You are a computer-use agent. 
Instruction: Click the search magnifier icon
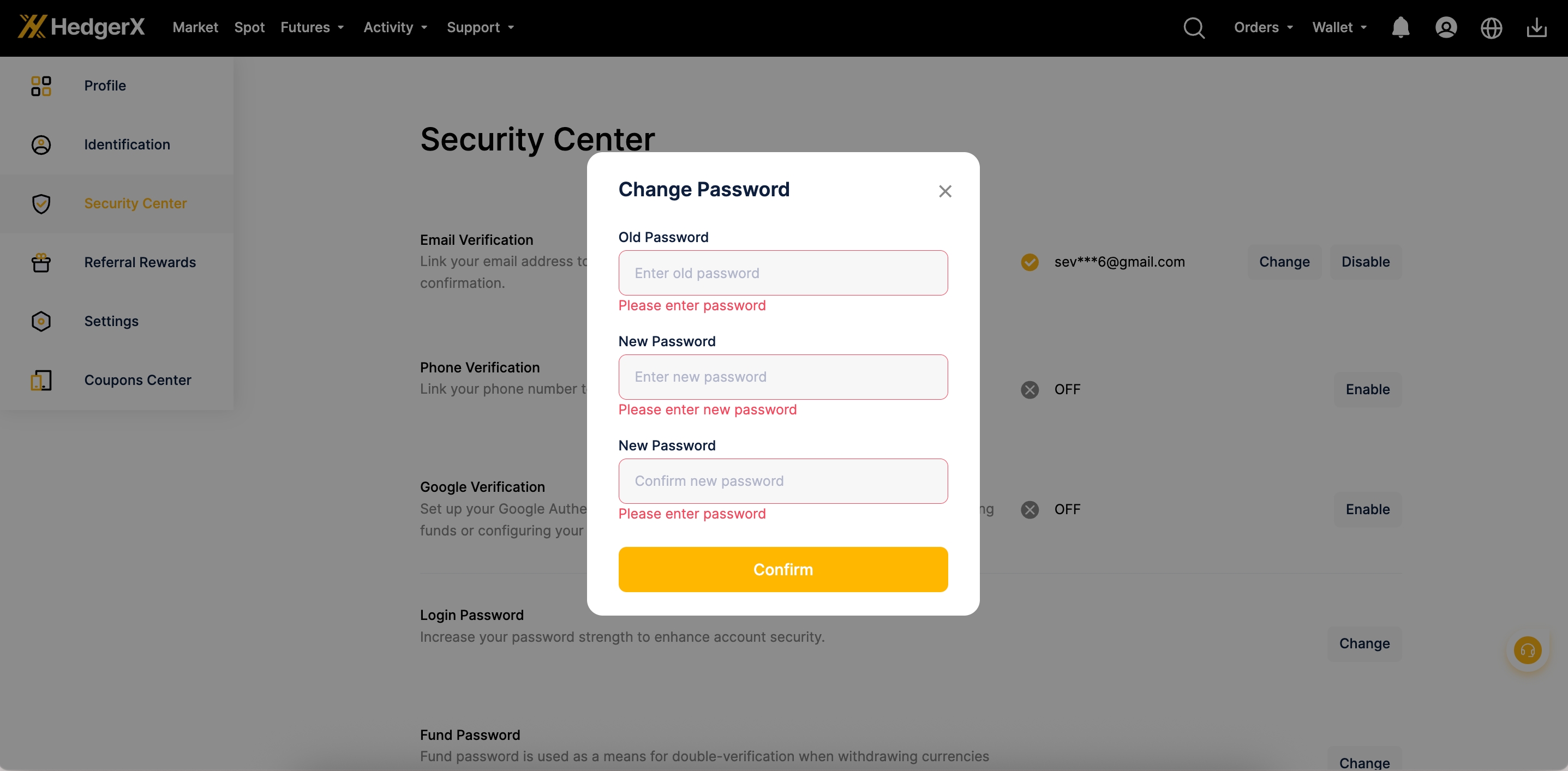[1194, 28]
